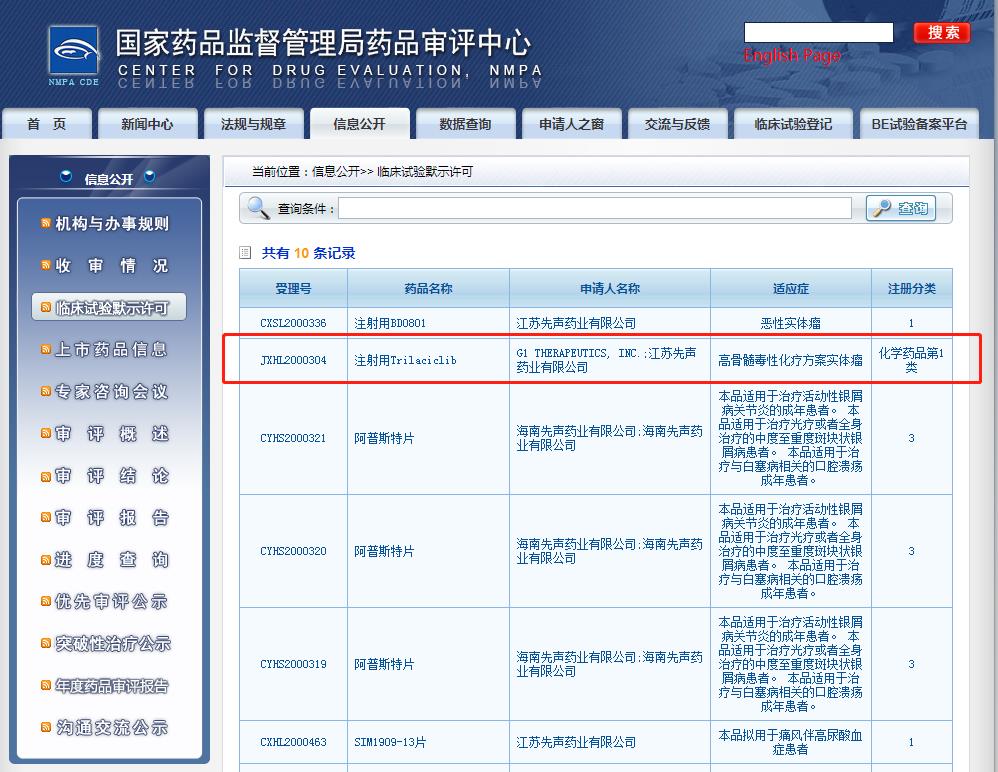Viewport: 998px width, 772px height.
Task: Click the orange icon beside 沟通交流公示
Action: (x=46, y=727)
